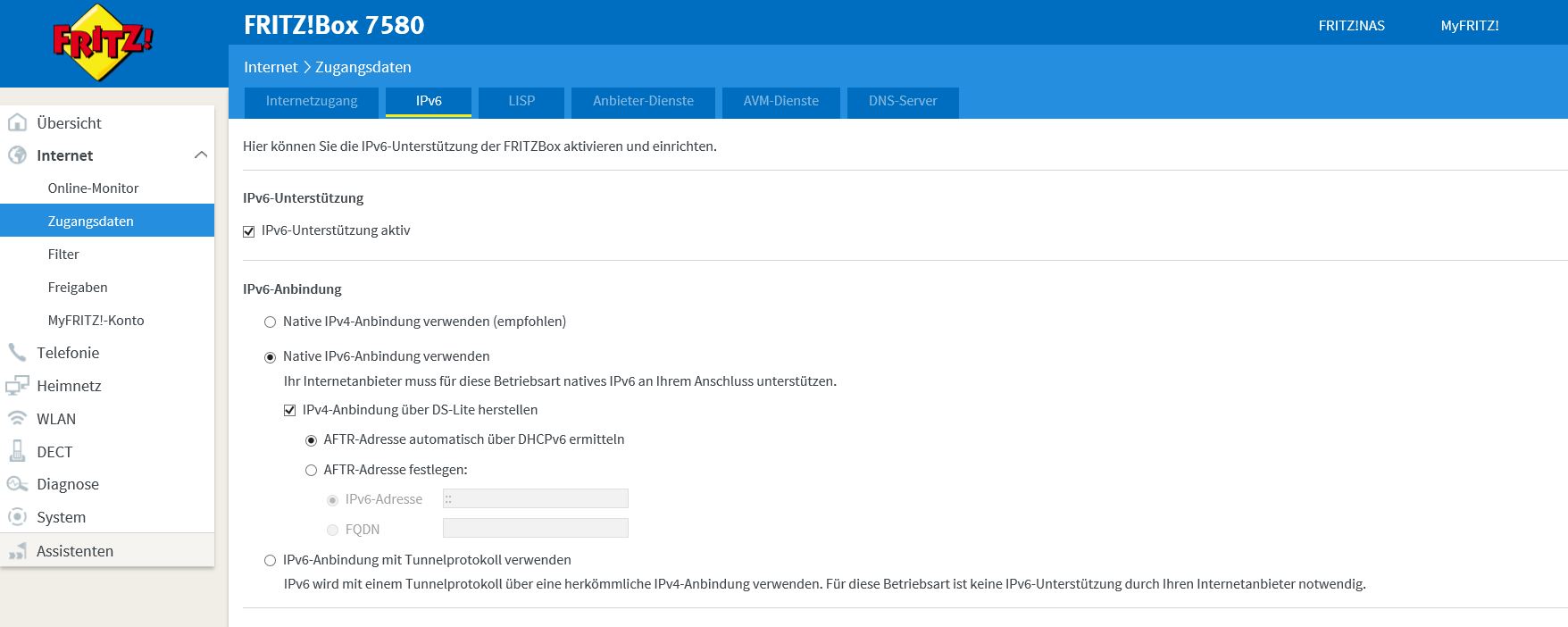Screen dimensions: 1568x627
Task: Collapse the Internet menu chevron
Action: pyautogui.click(x=201, y=155)
